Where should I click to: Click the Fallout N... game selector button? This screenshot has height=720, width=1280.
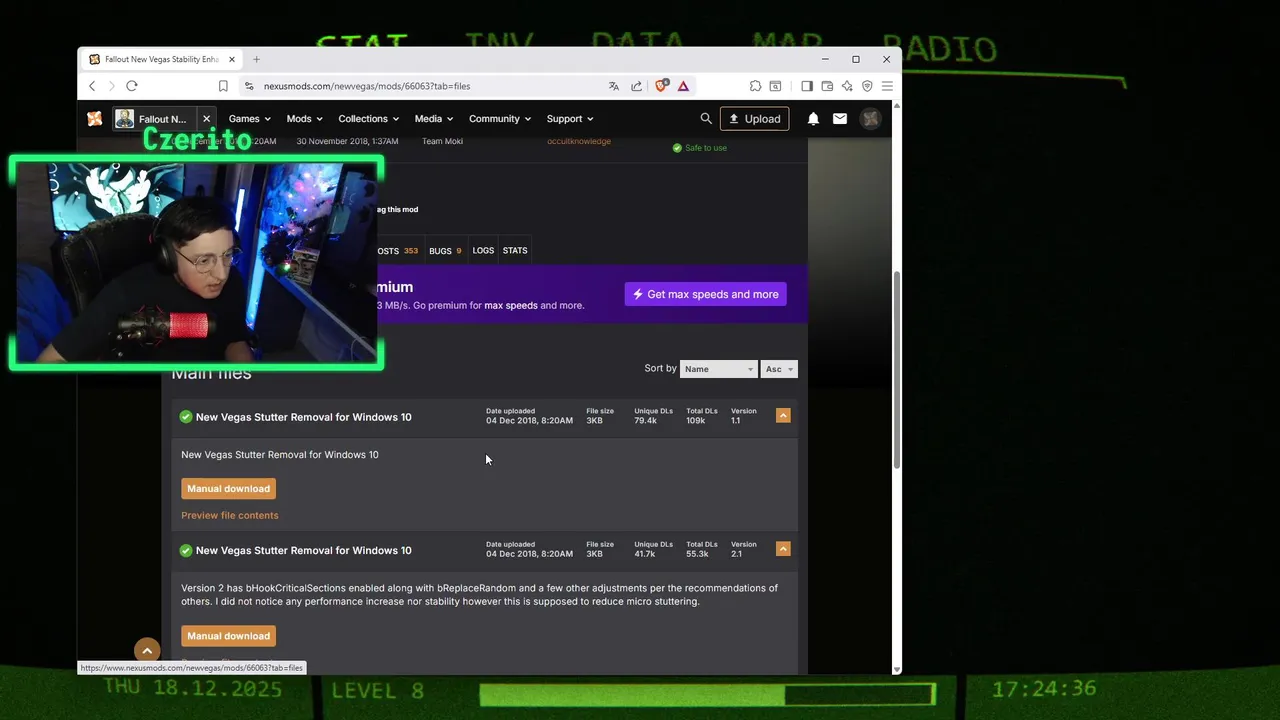pos(153,119)
